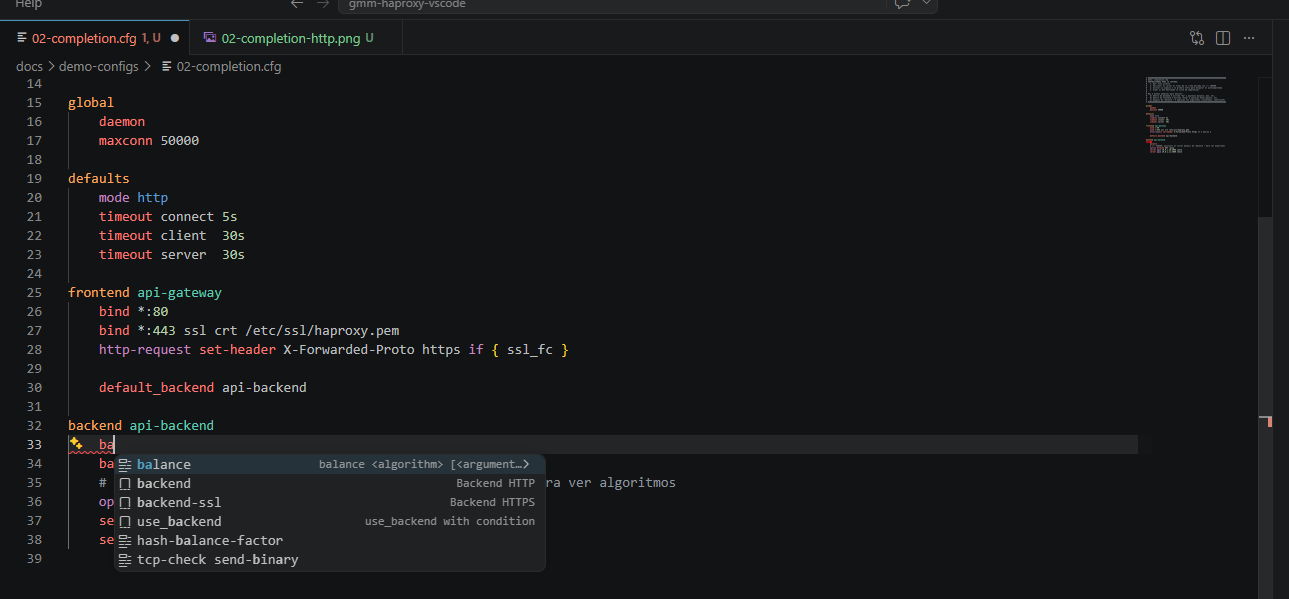Select the tcp-check send-binary suggestion
The height and width of the screenshot is (599, 1289).
pos(211,559)
